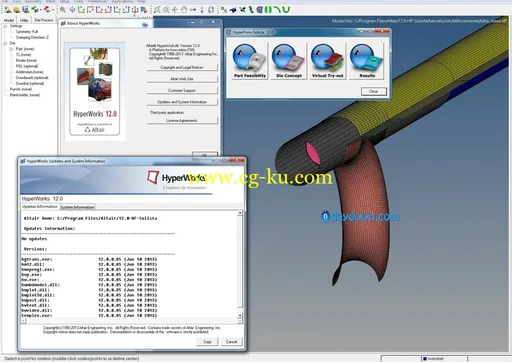This screenshot has width=512, height=362.
Task: Click horizontal scrollbar left arrow in versions list
Action: pyautogui.click(x=23, y=321)
